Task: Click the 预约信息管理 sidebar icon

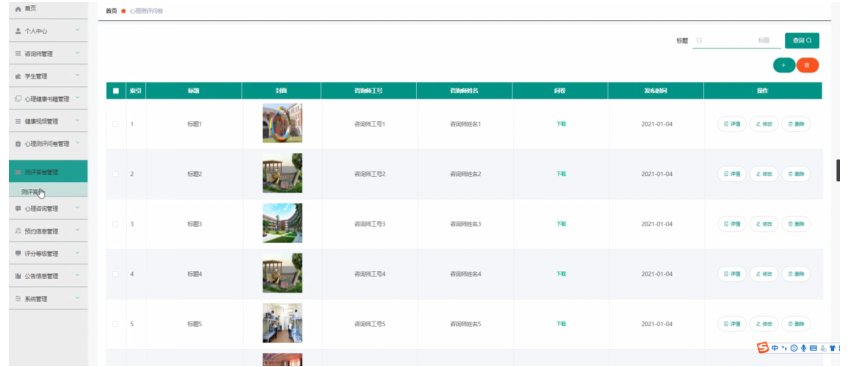Action: [18, 231]
